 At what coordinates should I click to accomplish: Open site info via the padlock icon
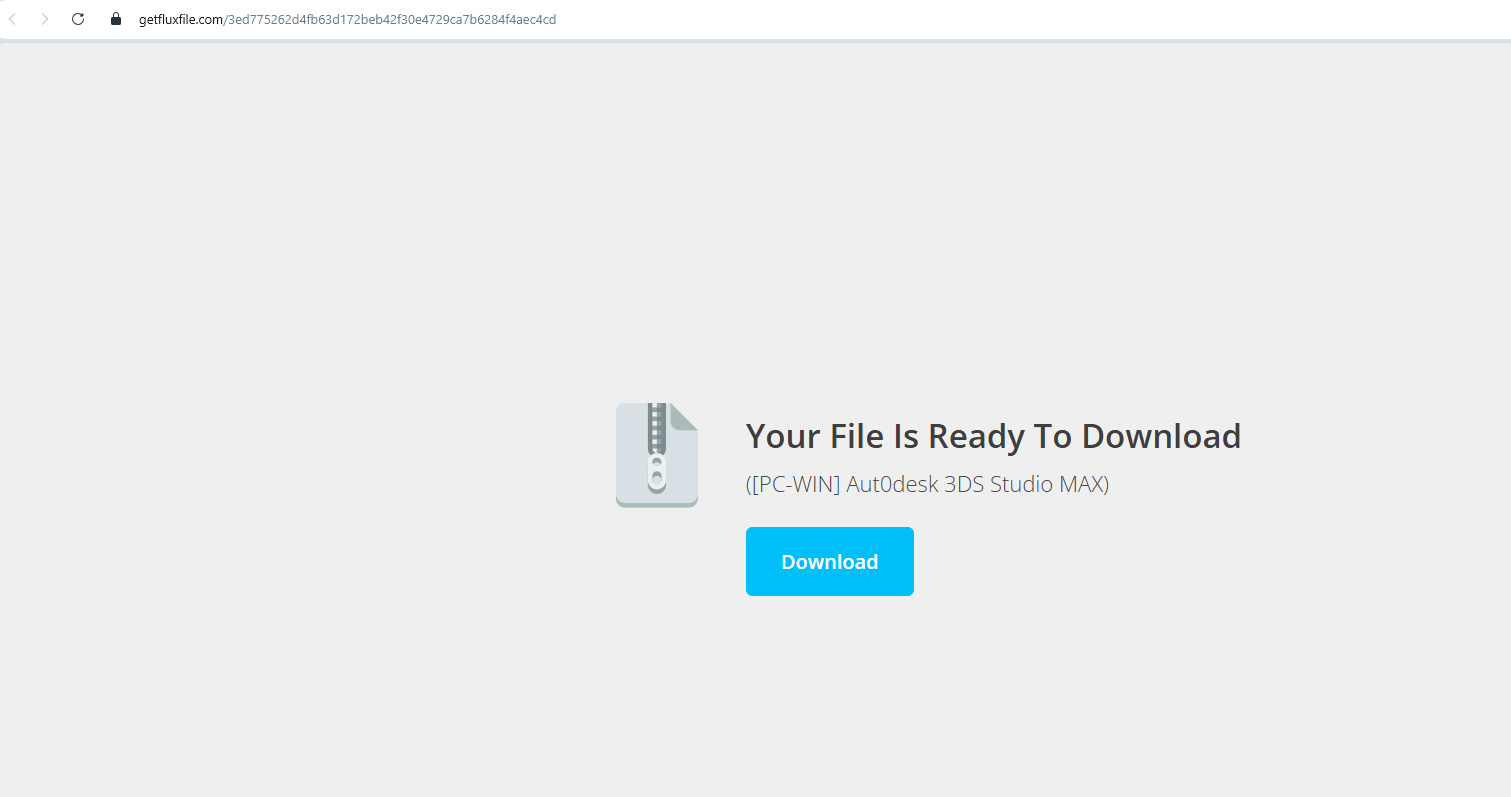pos(116,19)
